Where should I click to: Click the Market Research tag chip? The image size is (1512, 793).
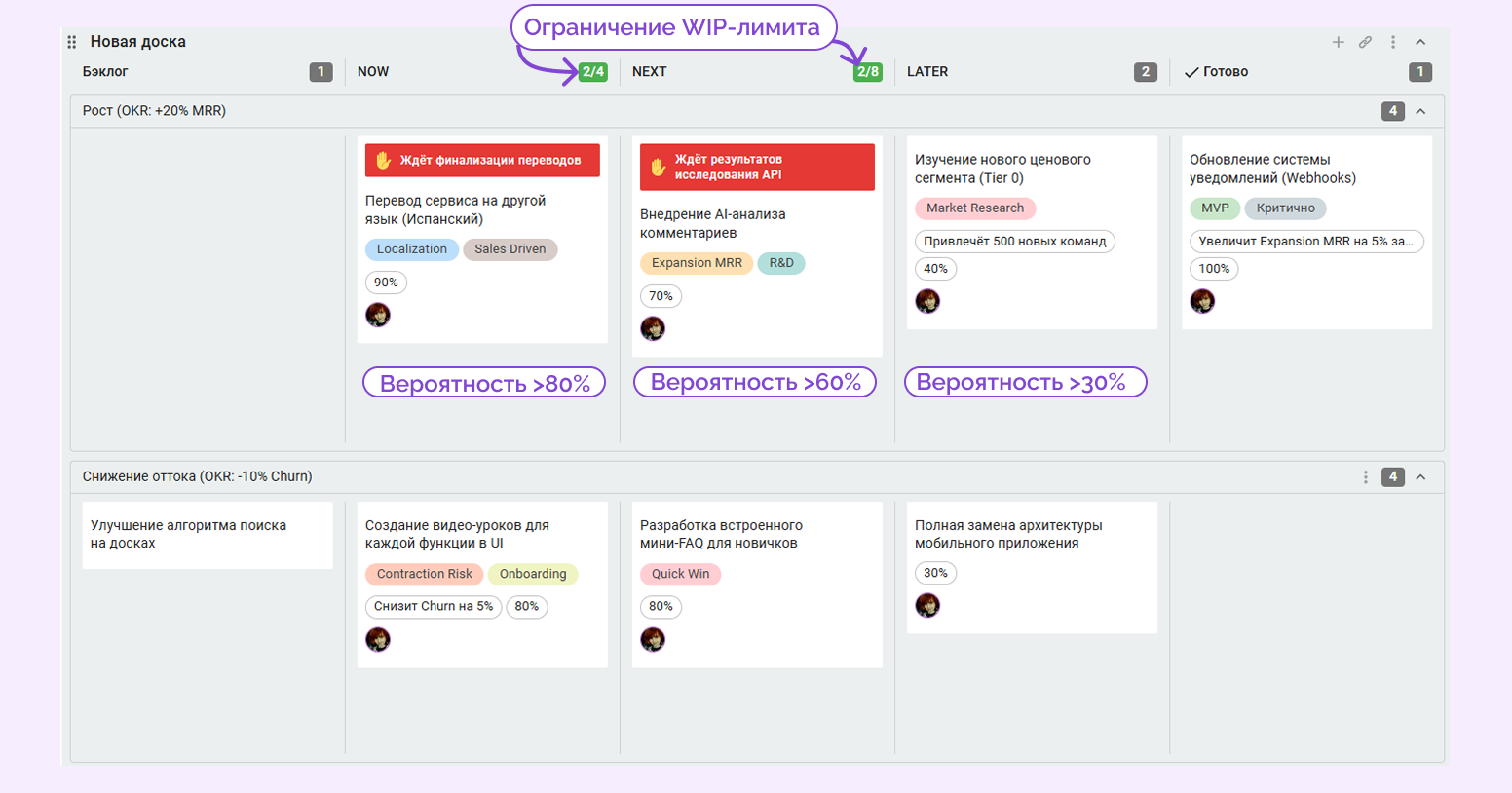[x=975, y=208]
